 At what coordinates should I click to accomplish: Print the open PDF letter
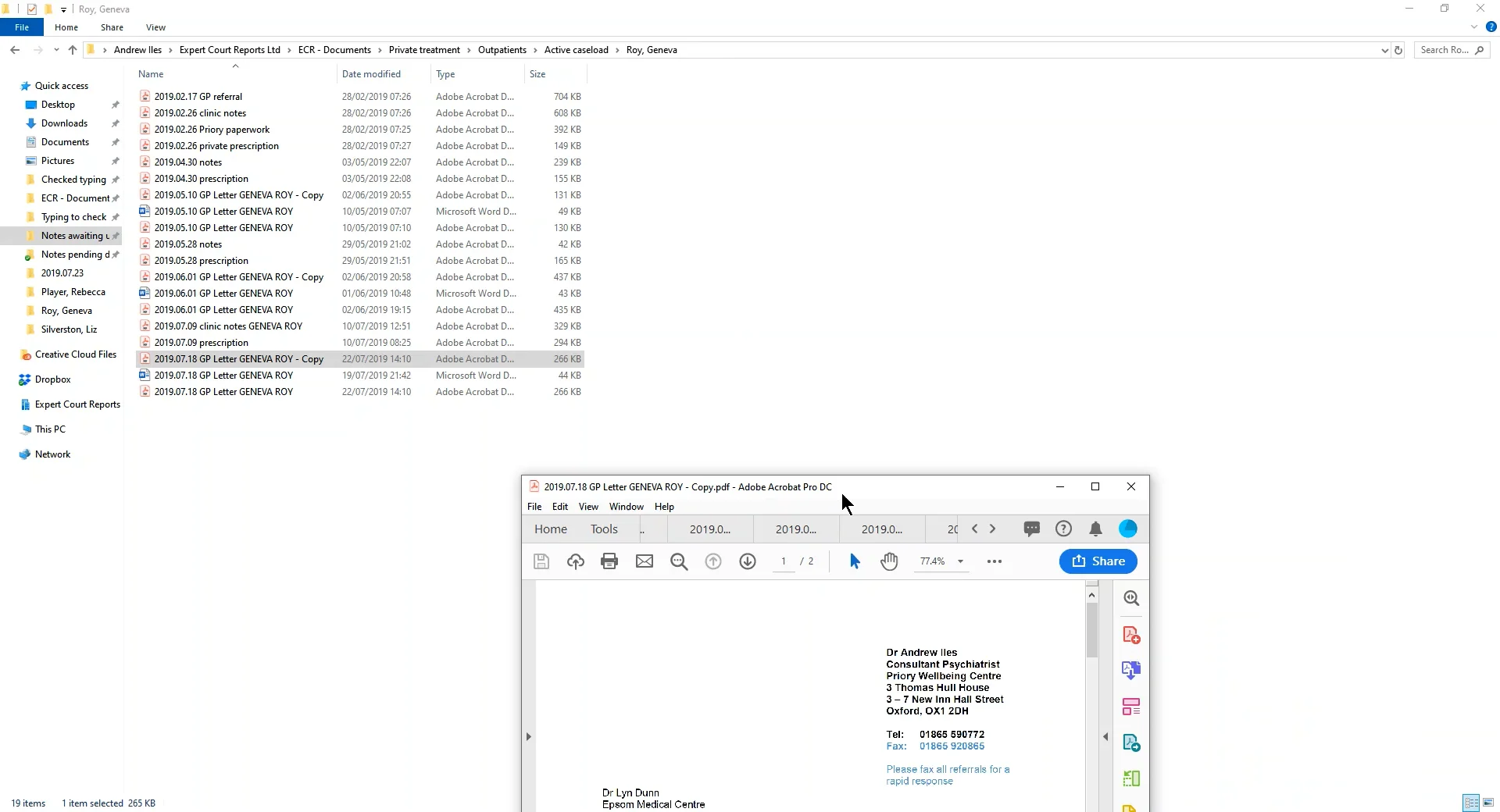[609, 561]
